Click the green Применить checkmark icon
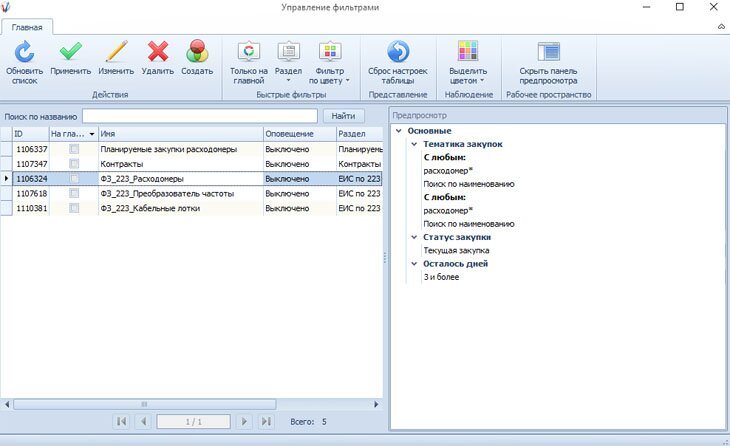 [70, 52]
